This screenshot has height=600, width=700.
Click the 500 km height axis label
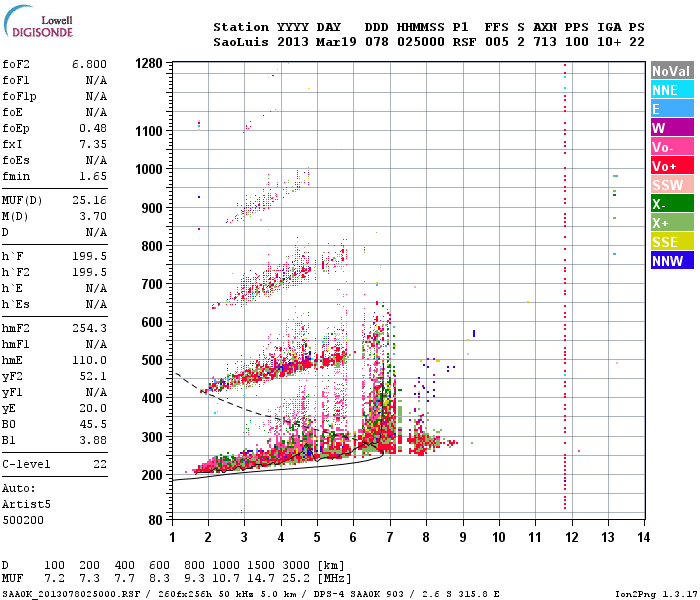pos(152,360)
